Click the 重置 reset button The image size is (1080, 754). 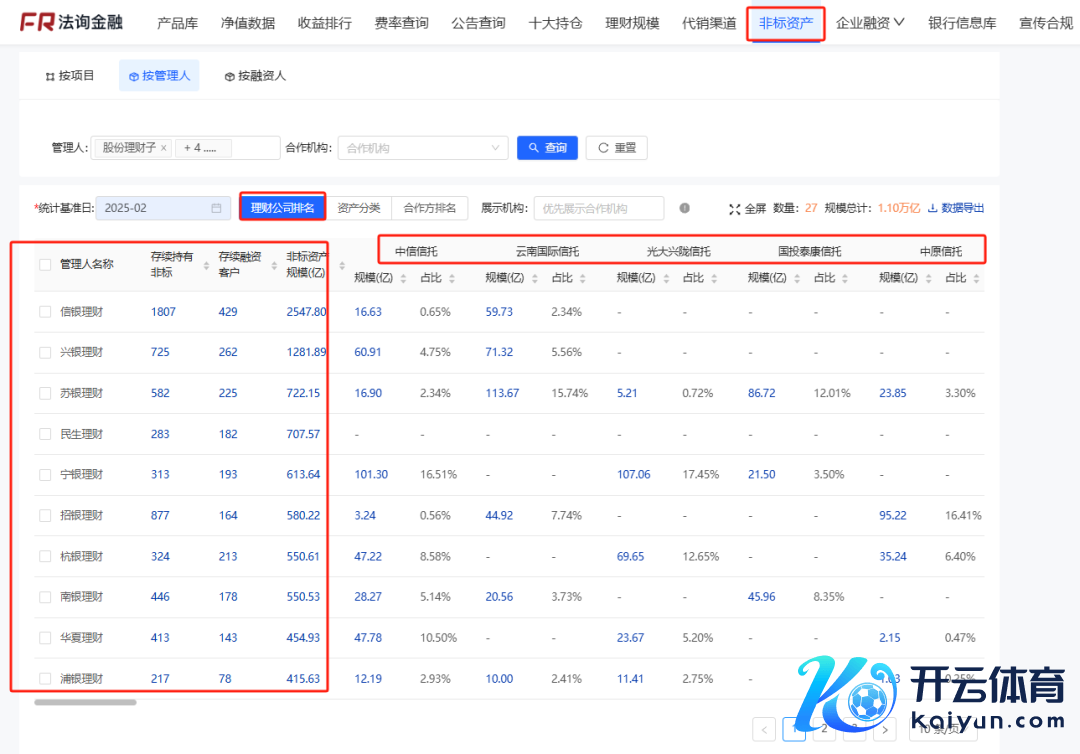pos(616,148)
